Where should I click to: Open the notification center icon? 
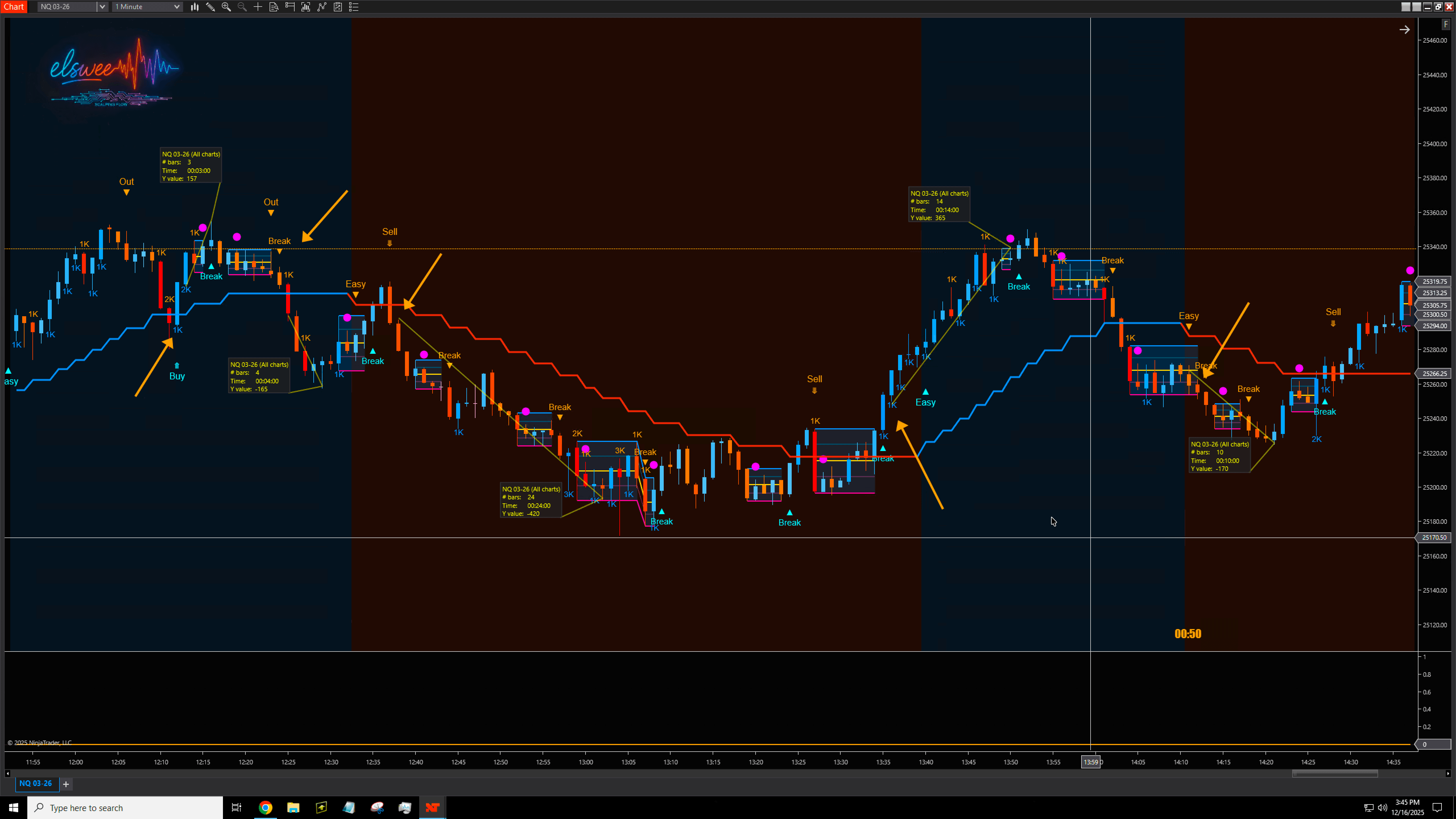pos(1437,808)
